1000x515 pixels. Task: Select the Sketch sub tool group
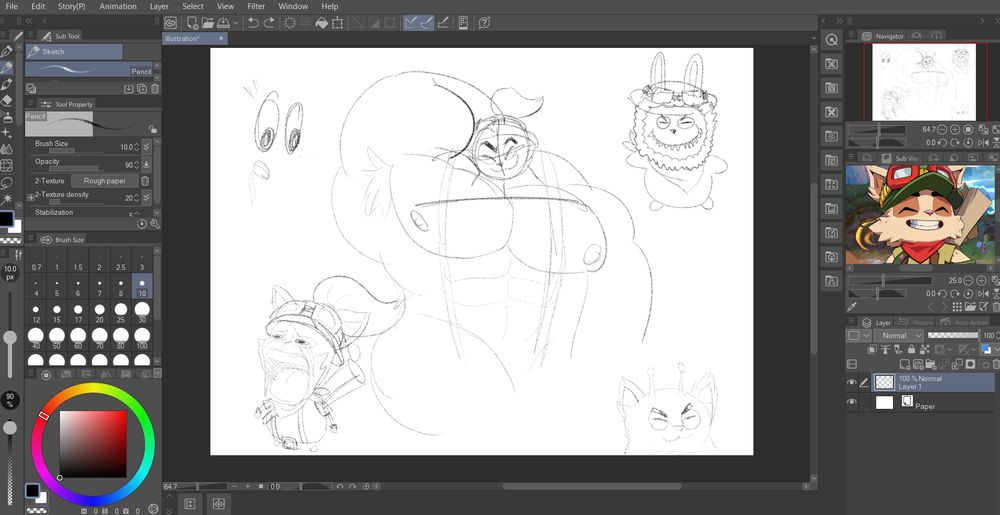74,52
